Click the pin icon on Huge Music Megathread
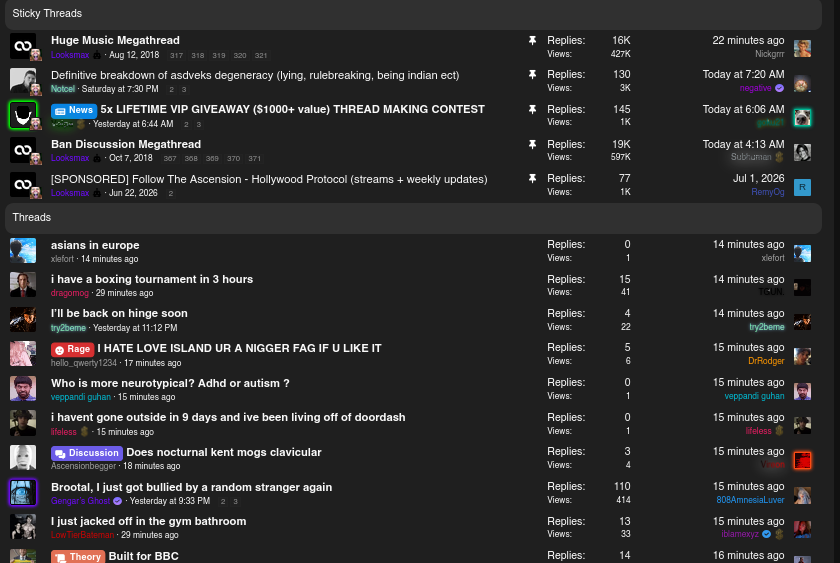The height and width of the screenshot is (563, 840). [x=532, y=40]
